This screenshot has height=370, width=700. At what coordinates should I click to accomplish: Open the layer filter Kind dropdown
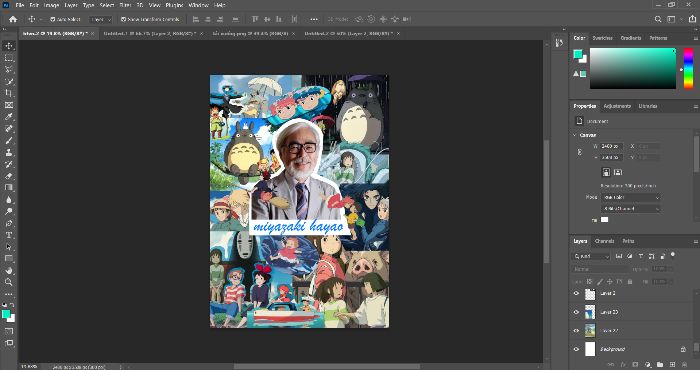pos(591,256)
